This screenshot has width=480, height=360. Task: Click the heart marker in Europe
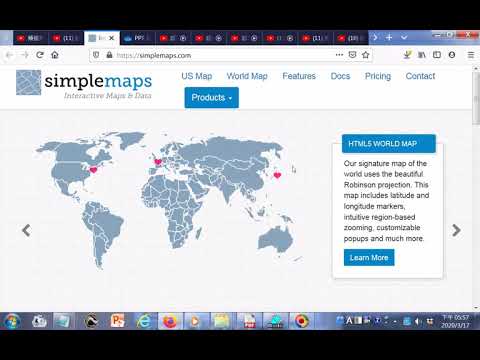pos(158,162)
